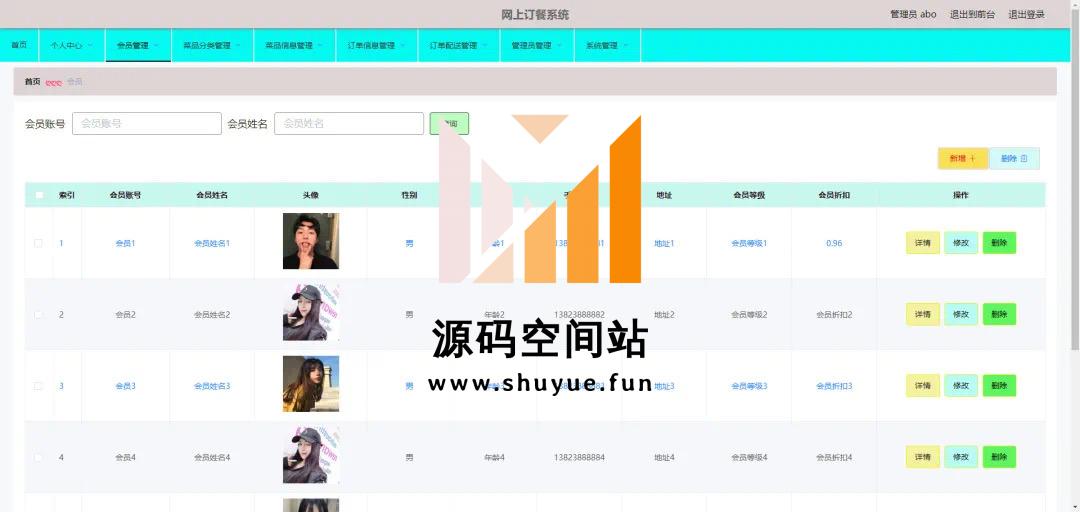Expand the 会员管理 menu arrow
Viewport: 1080px width, 512px height.
156,45
